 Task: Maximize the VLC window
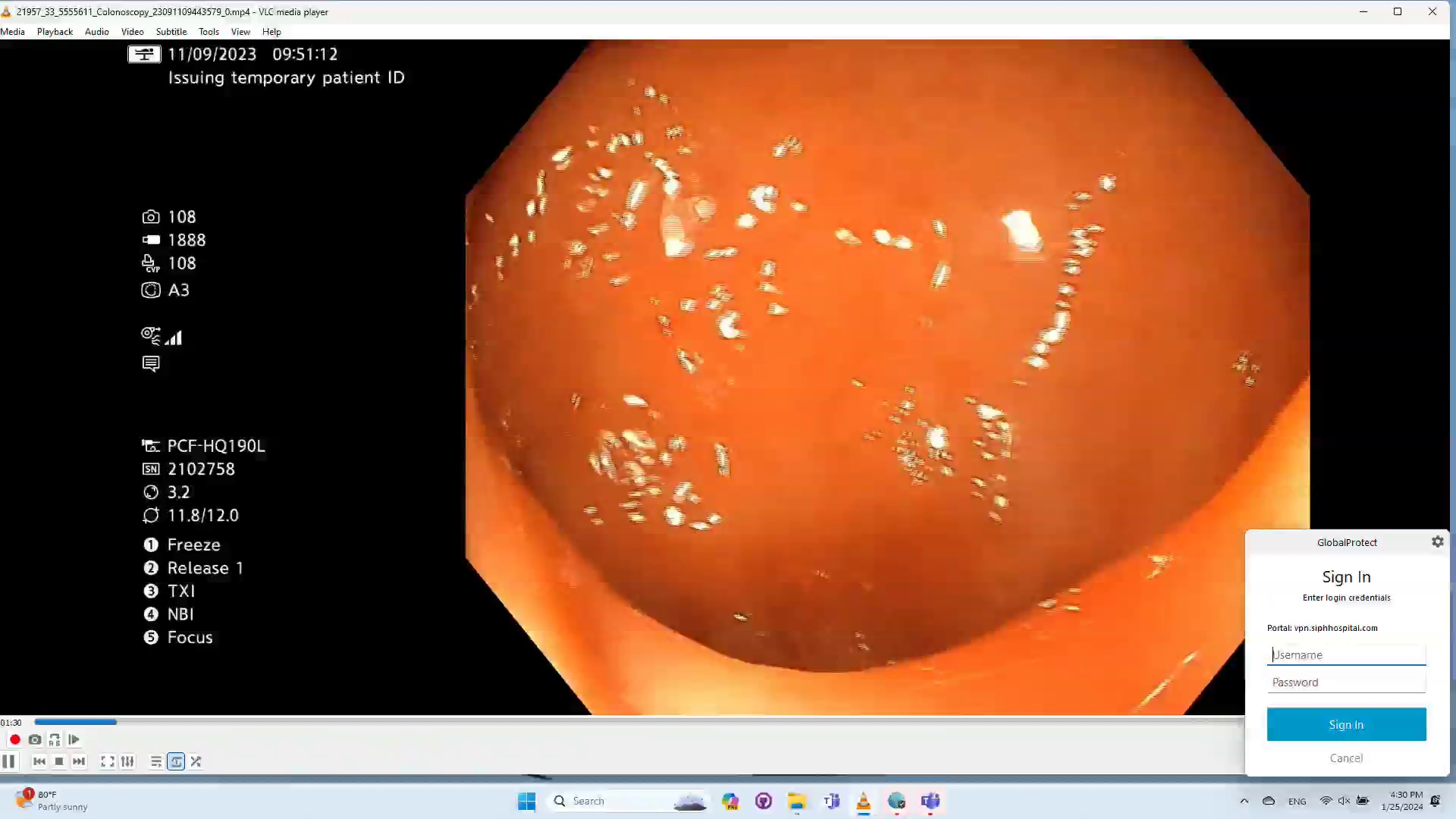point(1398,11)
